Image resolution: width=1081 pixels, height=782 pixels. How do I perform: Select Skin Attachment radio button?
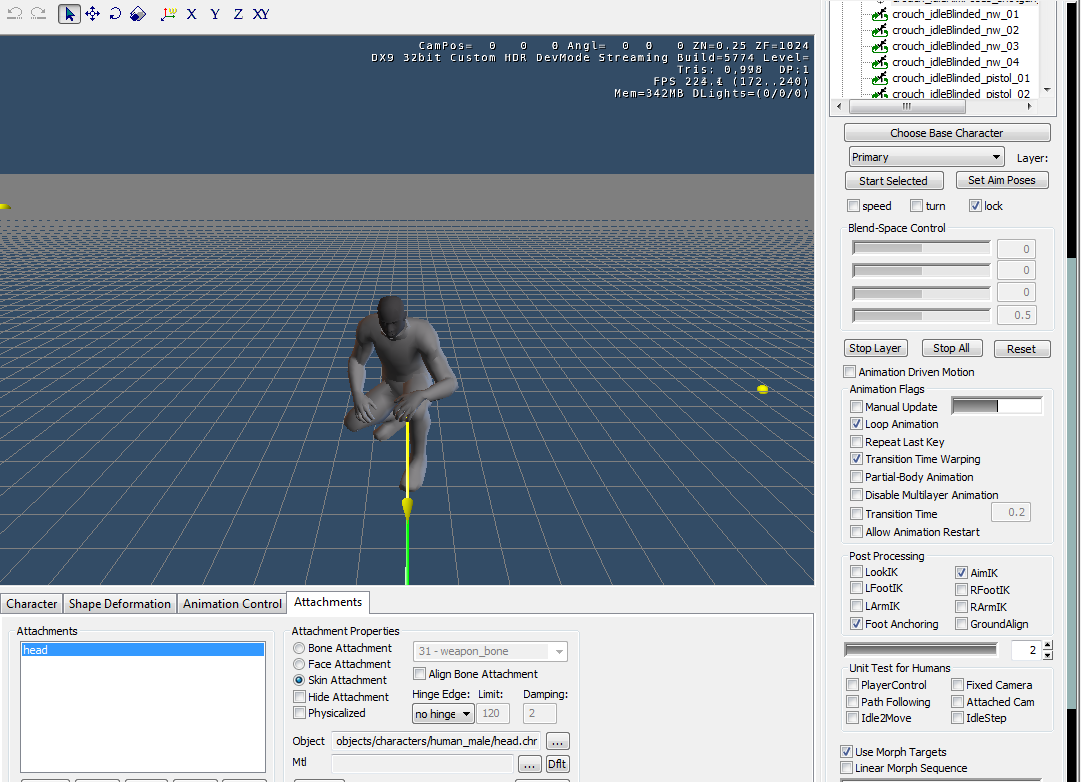(299, 680)
